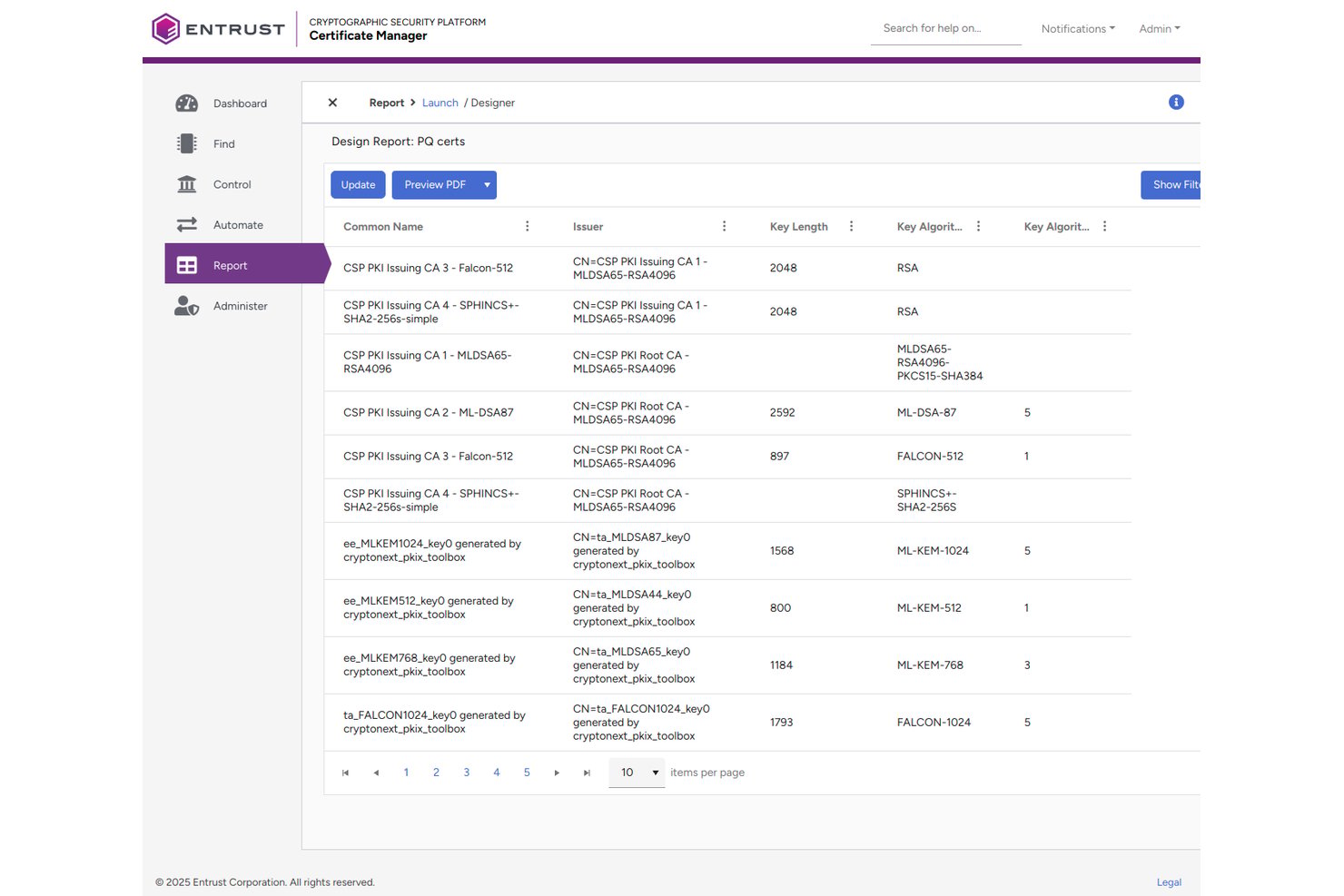Open the blue info icon

pyautogui.click(x=1176, y=102)
